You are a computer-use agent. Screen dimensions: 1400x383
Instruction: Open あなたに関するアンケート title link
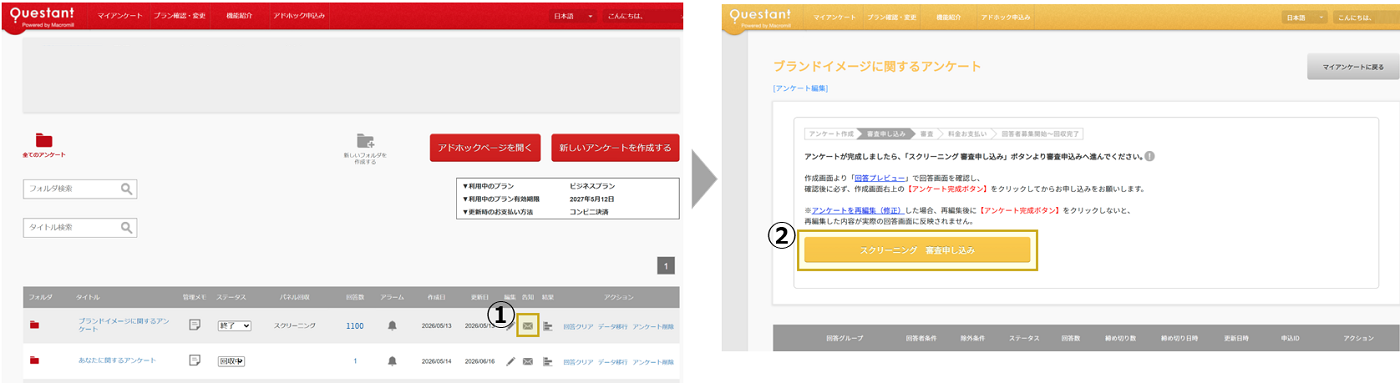click(x=117, y=360)
